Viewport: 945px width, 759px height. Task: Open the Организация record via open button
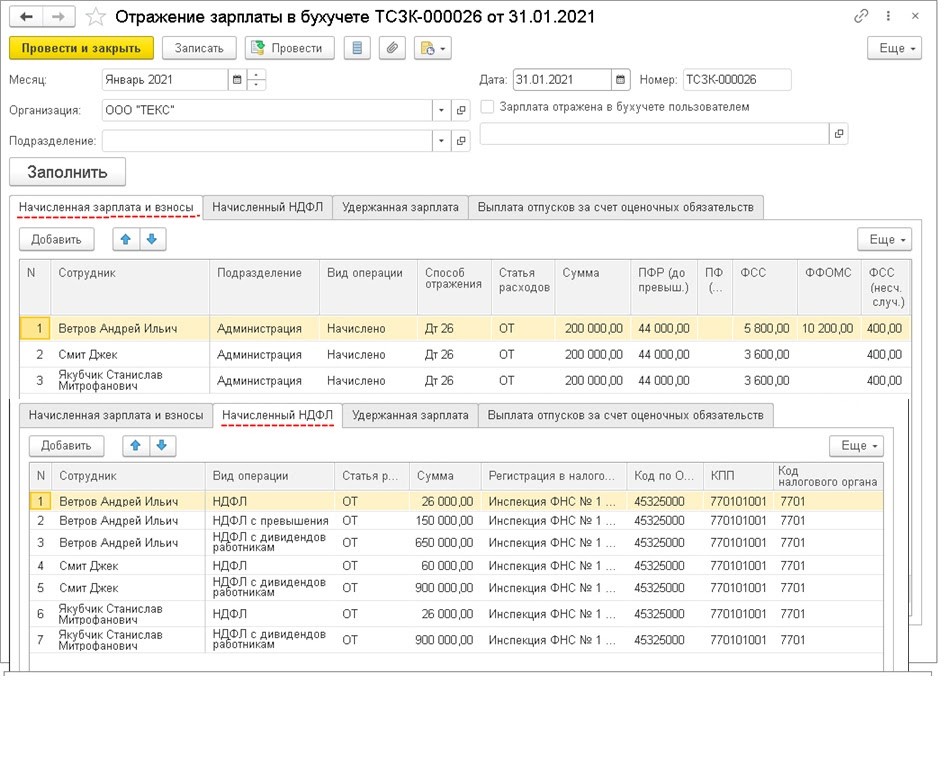pos(461,110)
